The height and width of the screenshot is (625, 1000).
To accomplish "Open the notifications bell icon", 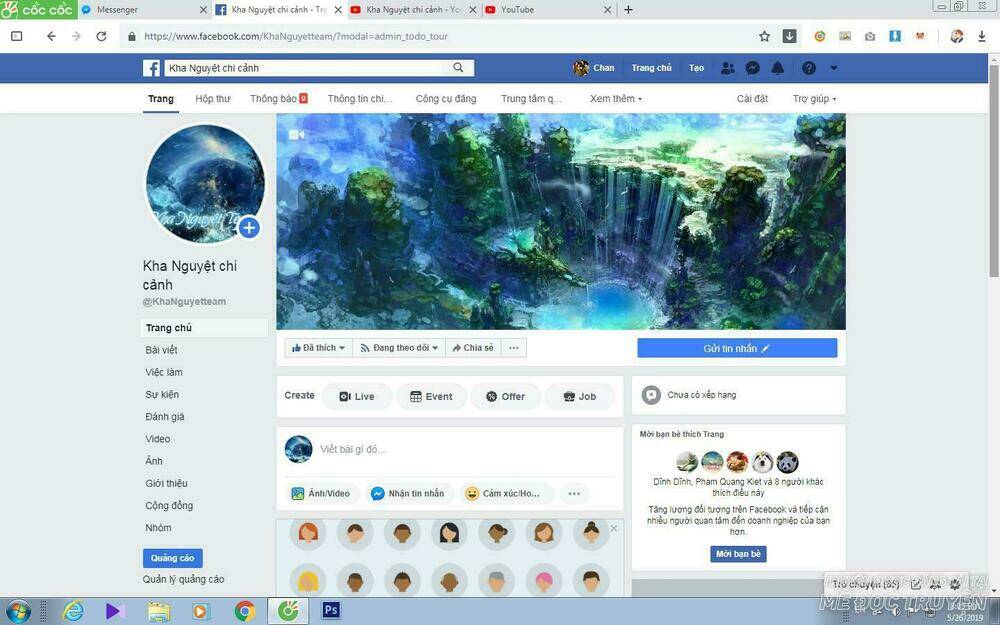I will point(779,67).
